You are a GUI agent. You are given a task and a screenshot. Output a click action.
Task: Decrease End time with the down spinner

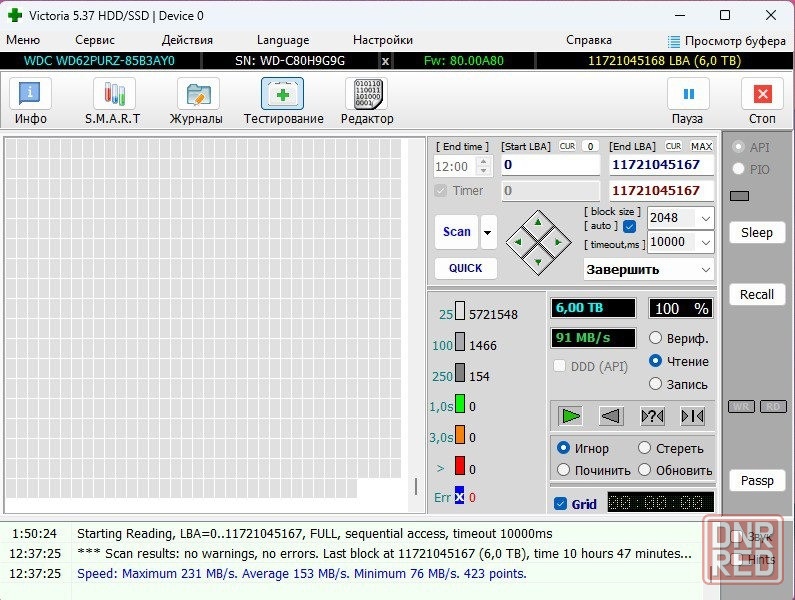click(x=484, y=171)
